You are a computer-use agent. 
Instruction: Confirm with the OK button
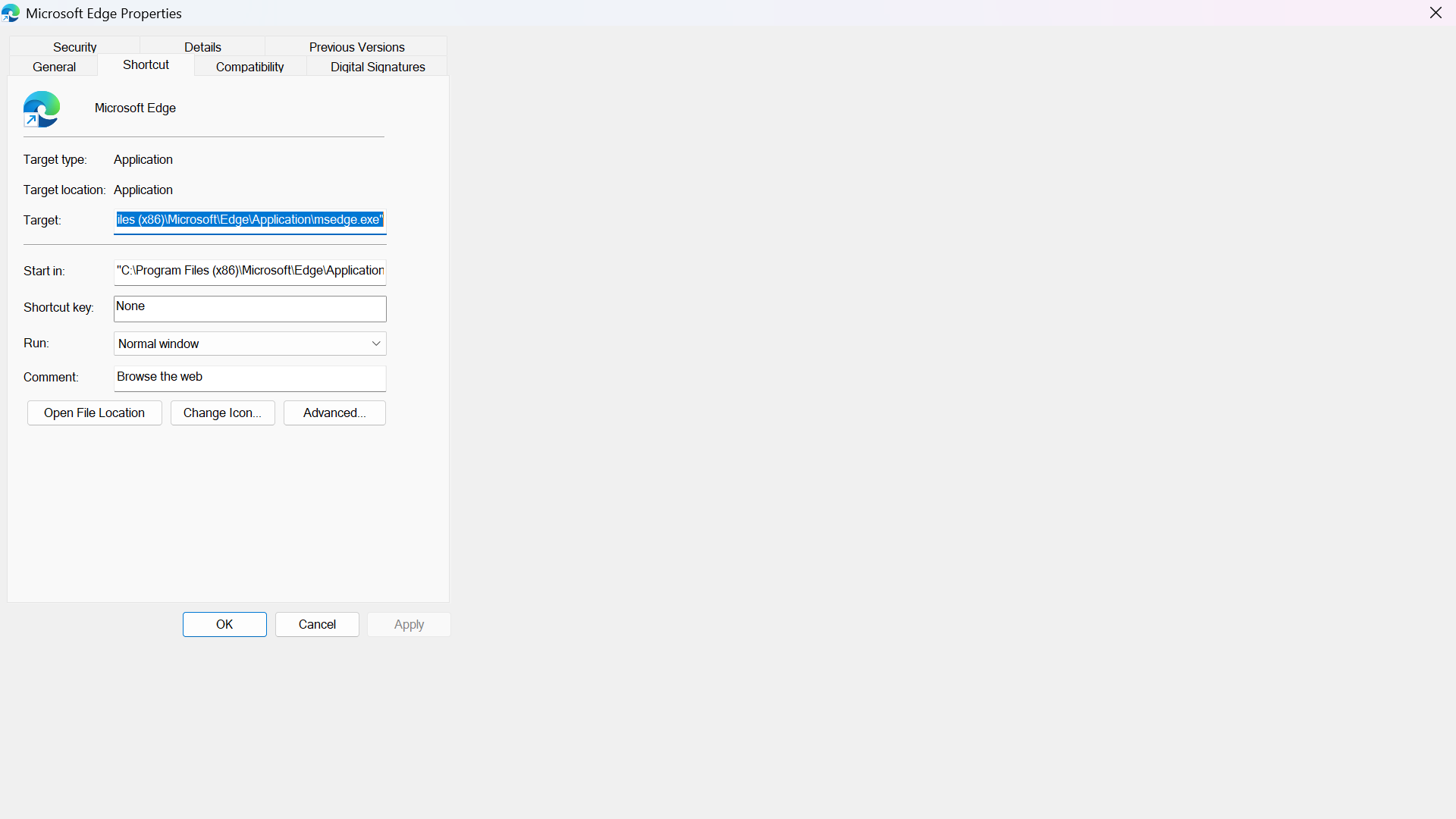pos(224,624)
